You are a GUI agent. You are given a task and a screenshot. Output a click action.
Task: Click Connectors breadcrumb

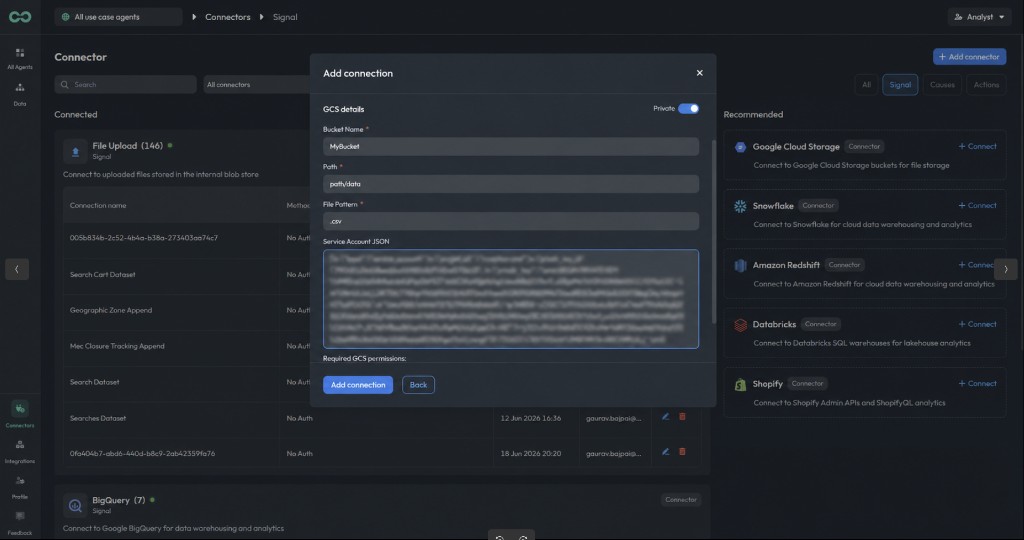pyautogui.click(x=227, y=17)
